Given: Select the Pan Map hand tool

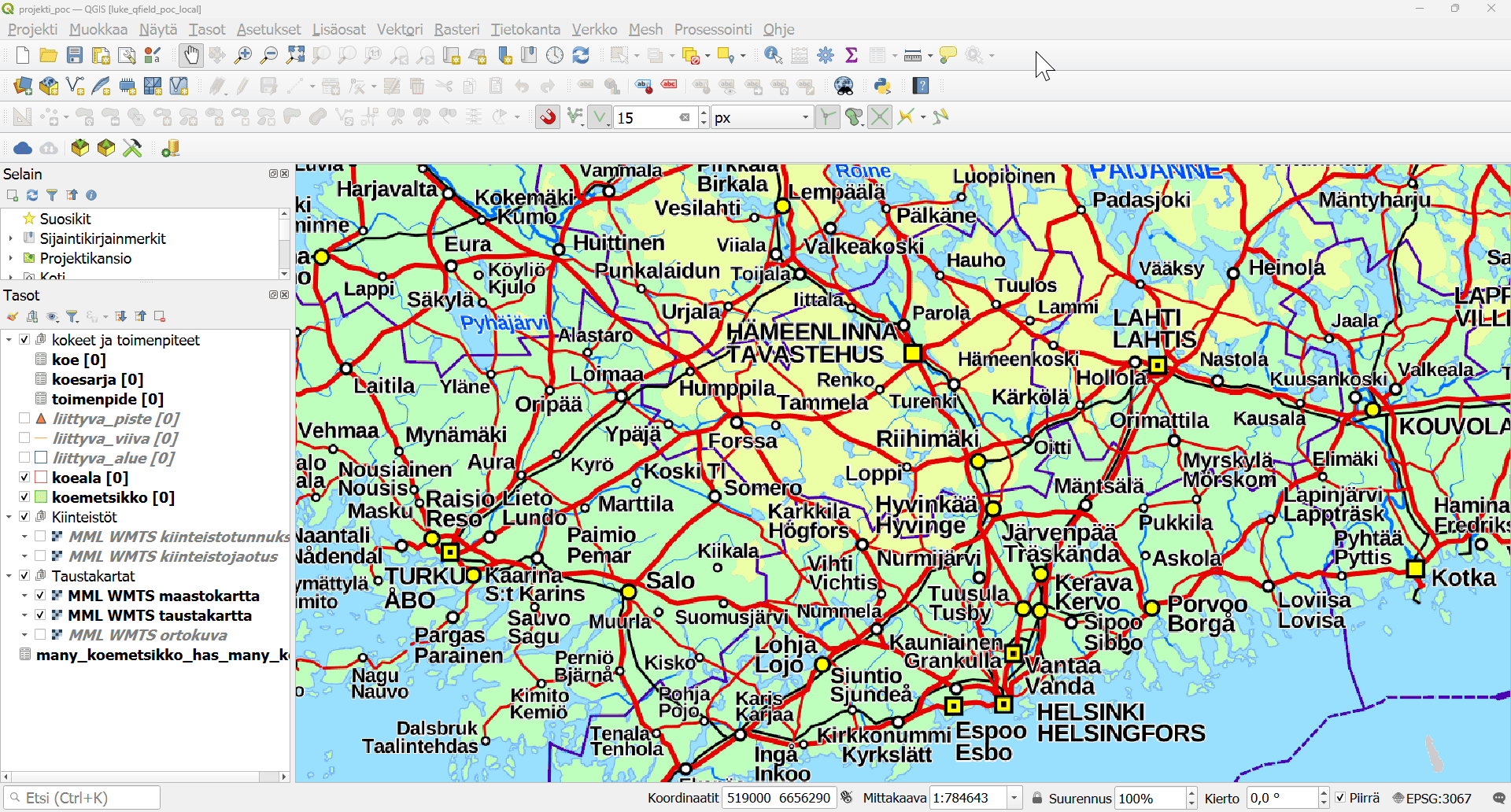Looking at the screenshot, I should tap(191, 55).
